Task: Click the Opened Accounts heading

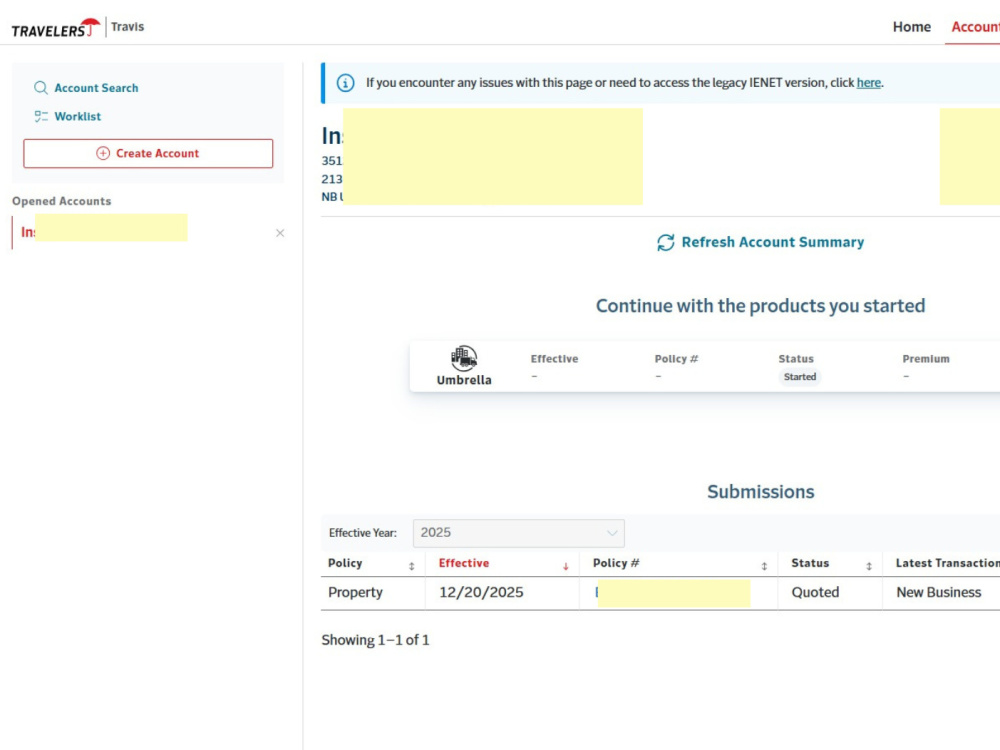Action: tap(61, 201)
